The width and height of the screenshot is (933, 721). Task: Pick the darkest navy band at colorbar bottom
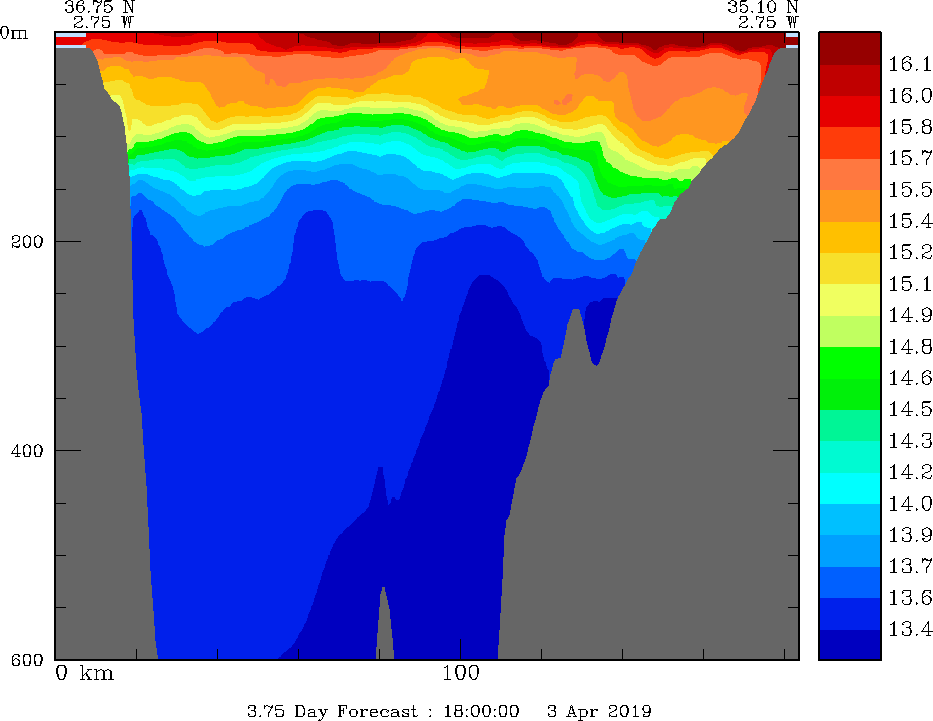pos(850,645)
